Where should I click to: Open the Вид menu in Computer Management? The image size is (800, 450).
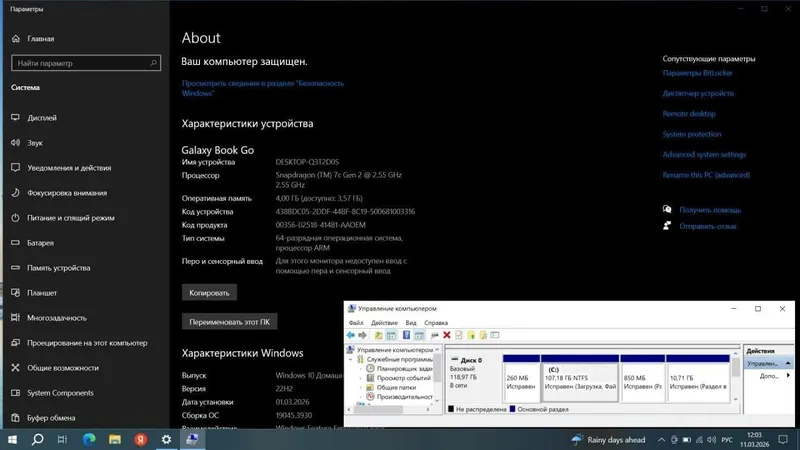point(411,323)
